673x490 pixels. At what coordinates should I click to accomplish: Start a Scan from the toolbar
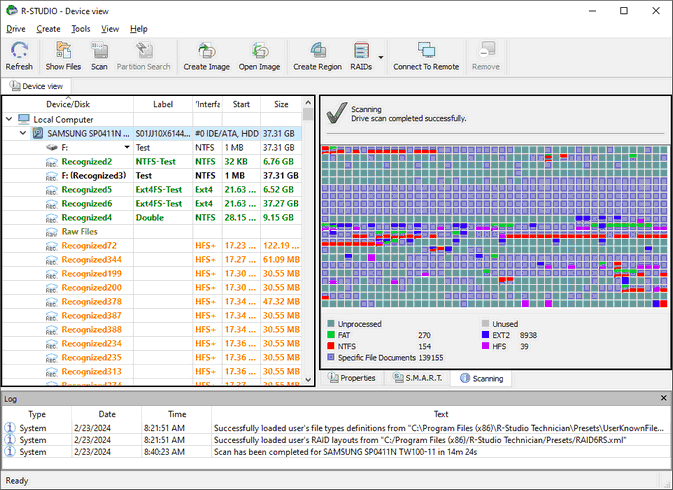coord(99,50)
